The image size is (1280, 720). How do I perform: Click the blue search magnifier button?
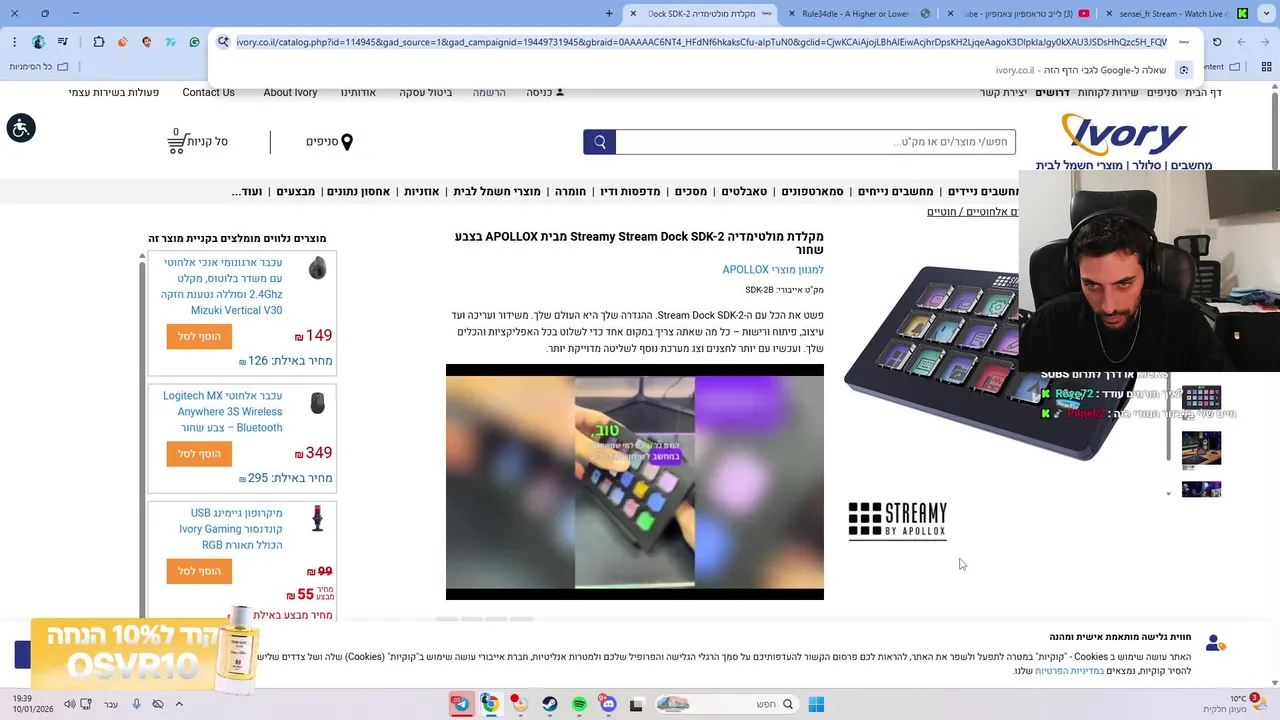[x=600, y=142]
